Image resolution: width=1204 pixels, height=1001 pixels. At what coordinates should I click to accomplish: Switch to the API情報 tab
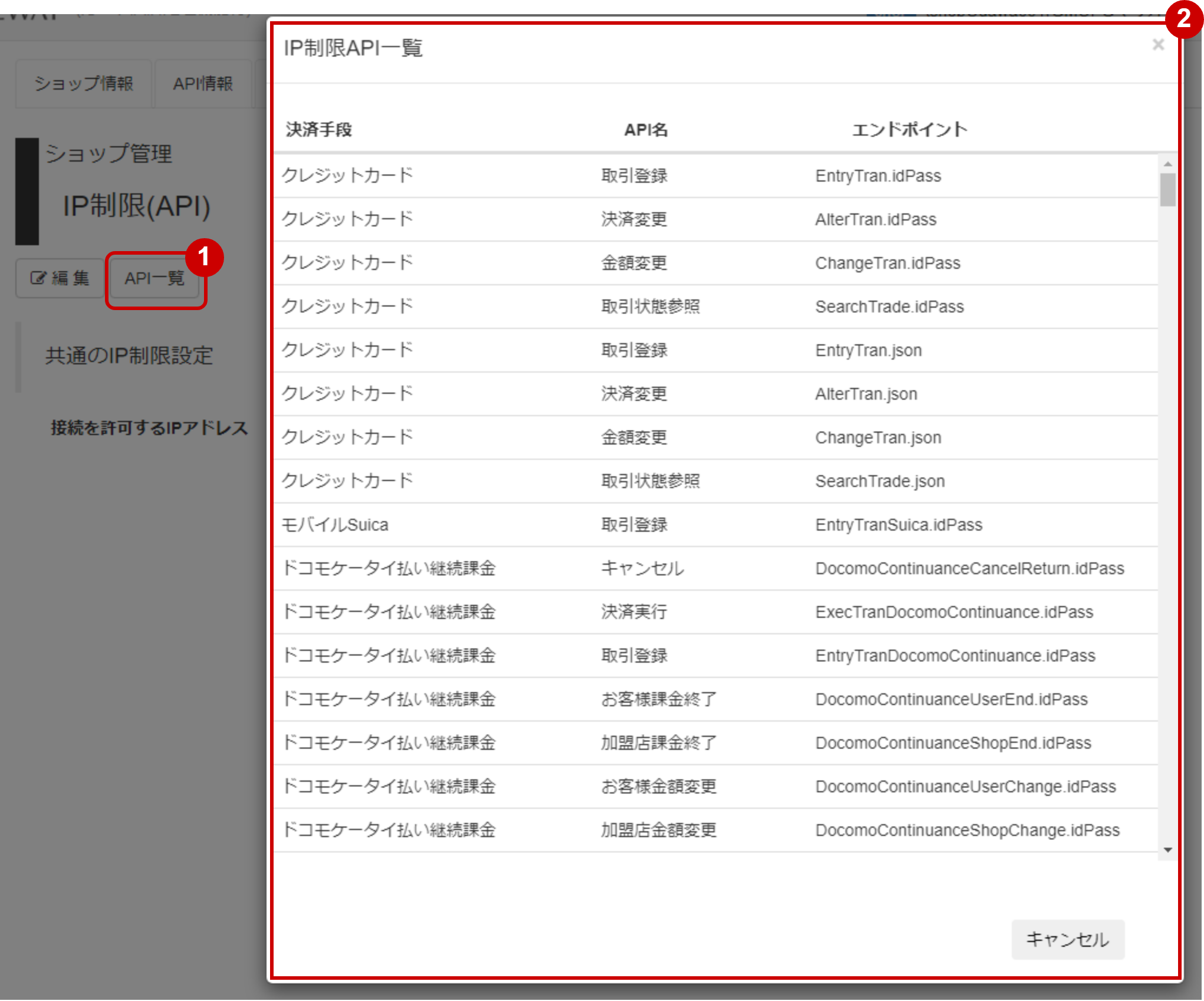pyautogui.click(x=202, y=84)
